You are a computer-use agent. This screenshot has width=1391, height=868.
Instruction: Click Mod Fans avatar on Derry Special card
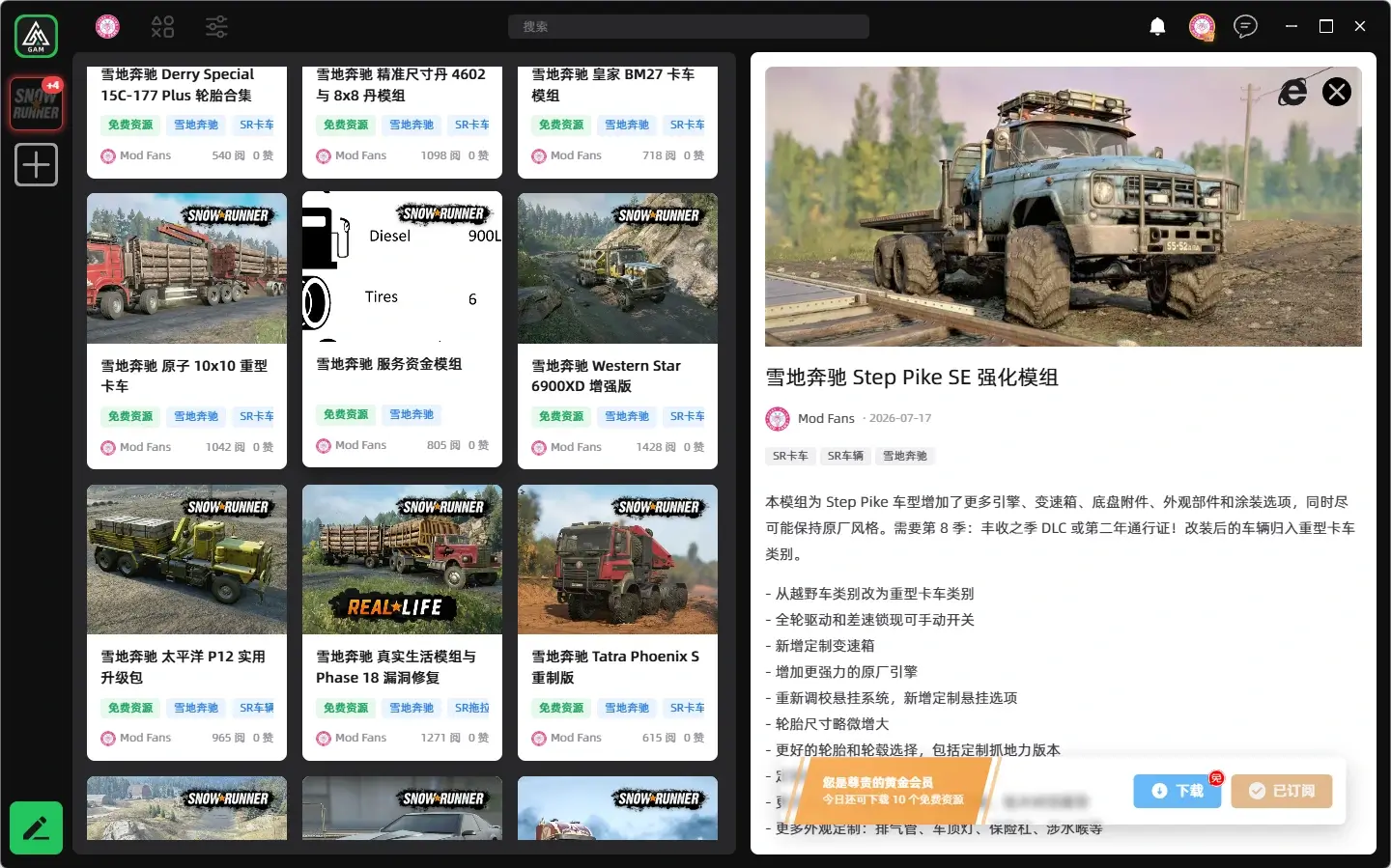(x=108, y=156)
